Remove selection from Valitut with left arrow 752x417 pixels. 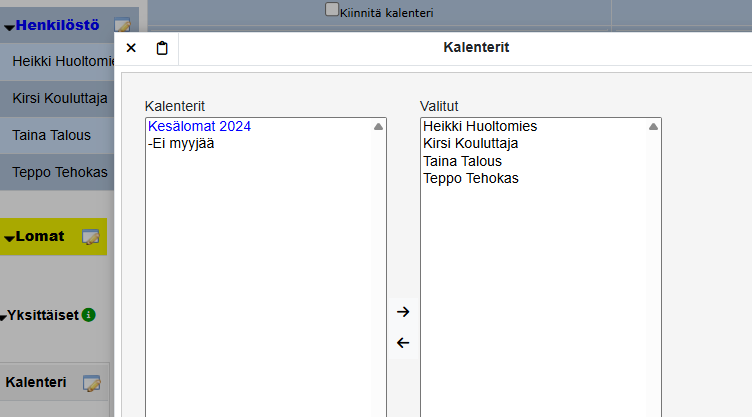click(403, 343)
